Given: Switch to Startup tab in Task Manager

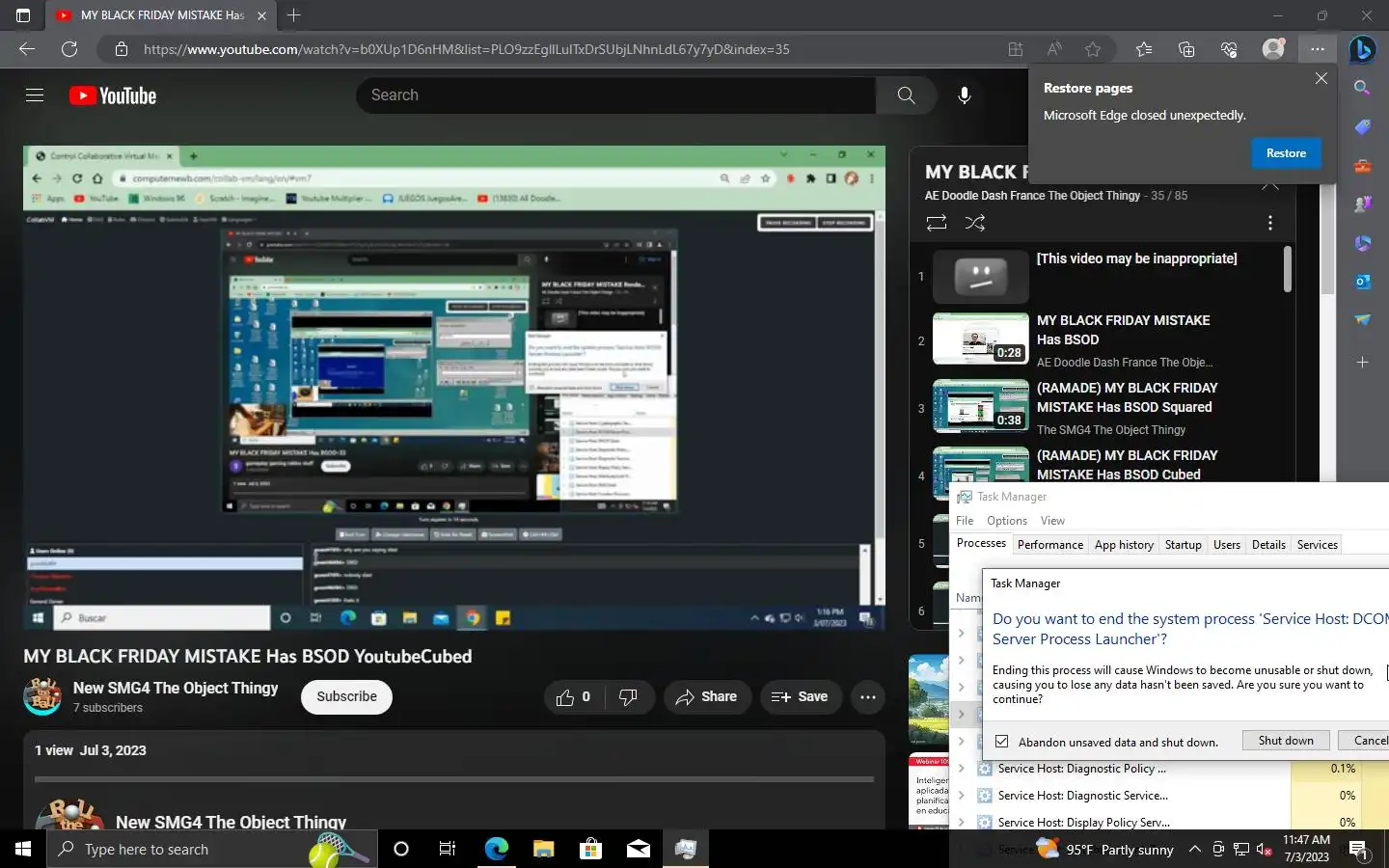Looking at the screenshot, I should coord(1183,545).
